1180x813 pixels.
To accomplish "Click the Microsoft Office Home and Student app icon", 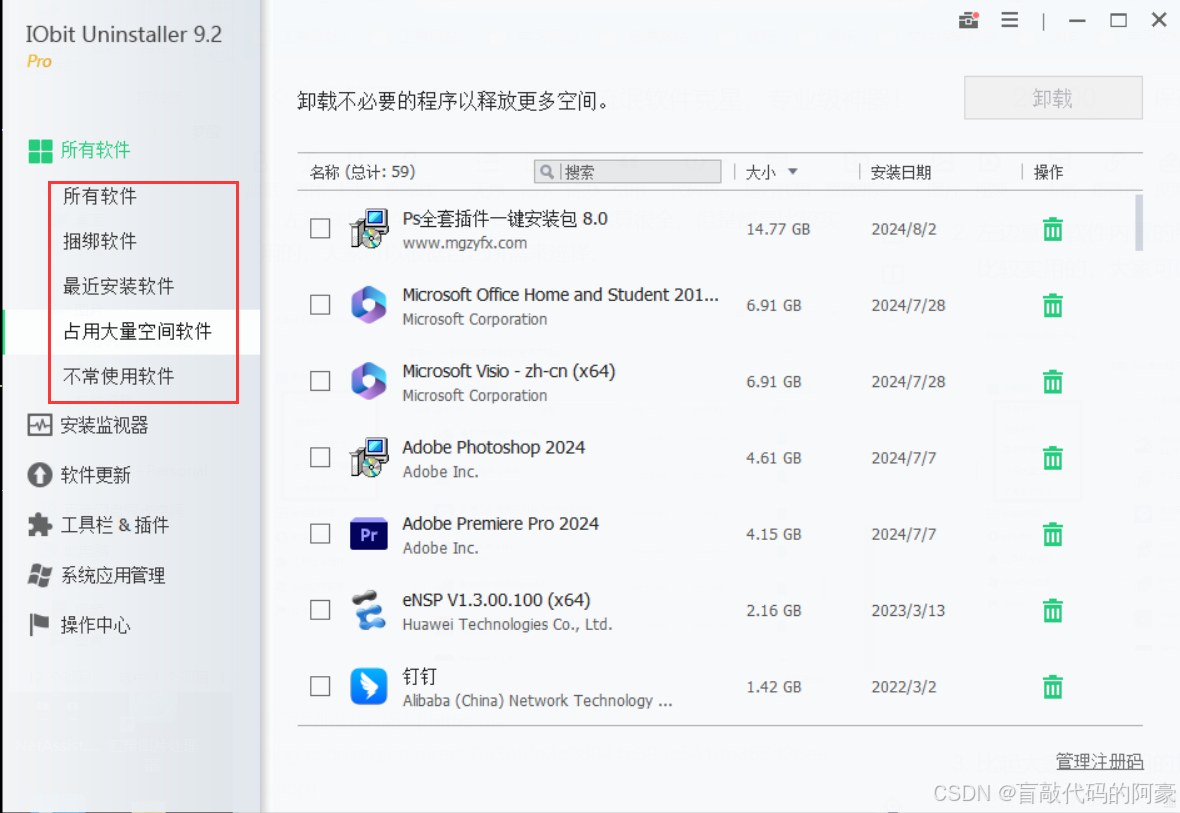I will 369,305.
